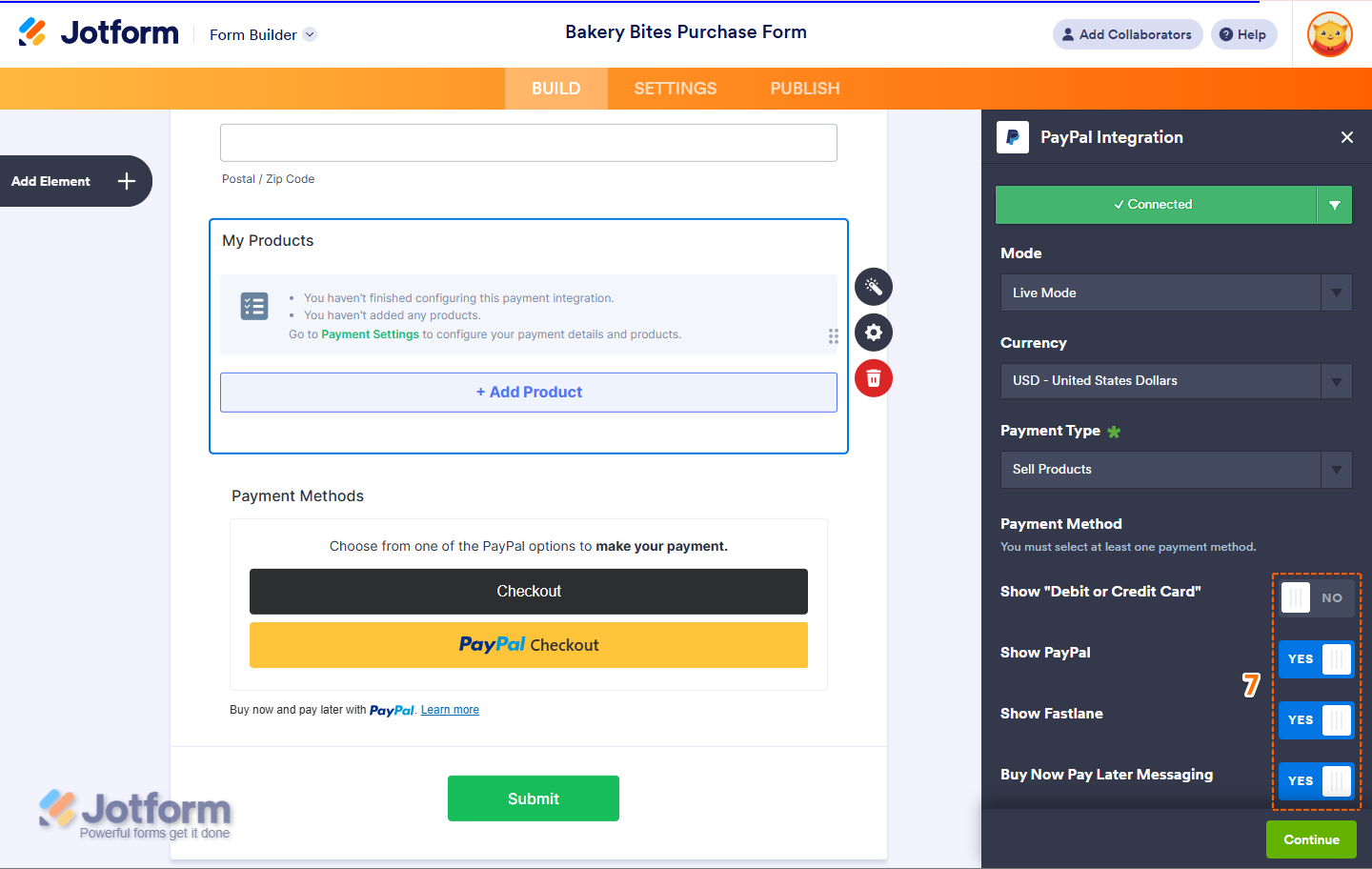This screenshot has height=869, width=1372.
Task: Click the Jotform logo in header
Action: (99, 32)
